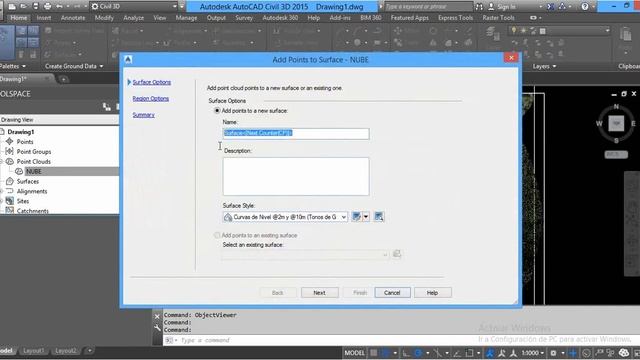Open the Annotate ribbon tab
The image size is (640, 360).
(73, 18)
